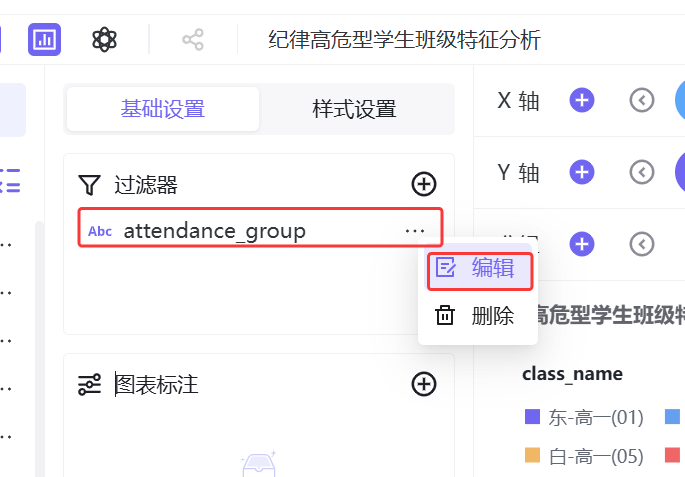Click the 东-高一(01) legend color swatch
This screenshot has height=477, width=685.
[x=532, y=417]
